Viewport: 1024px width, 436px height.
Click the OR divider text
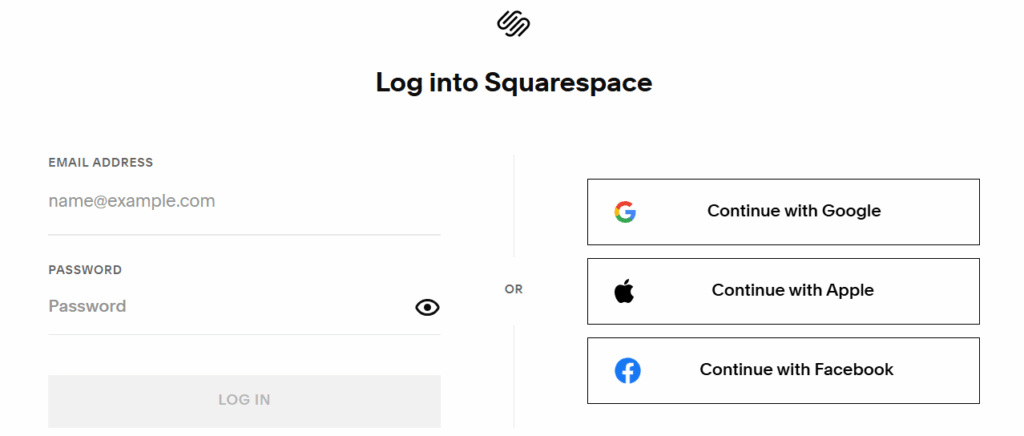(514, 290)
